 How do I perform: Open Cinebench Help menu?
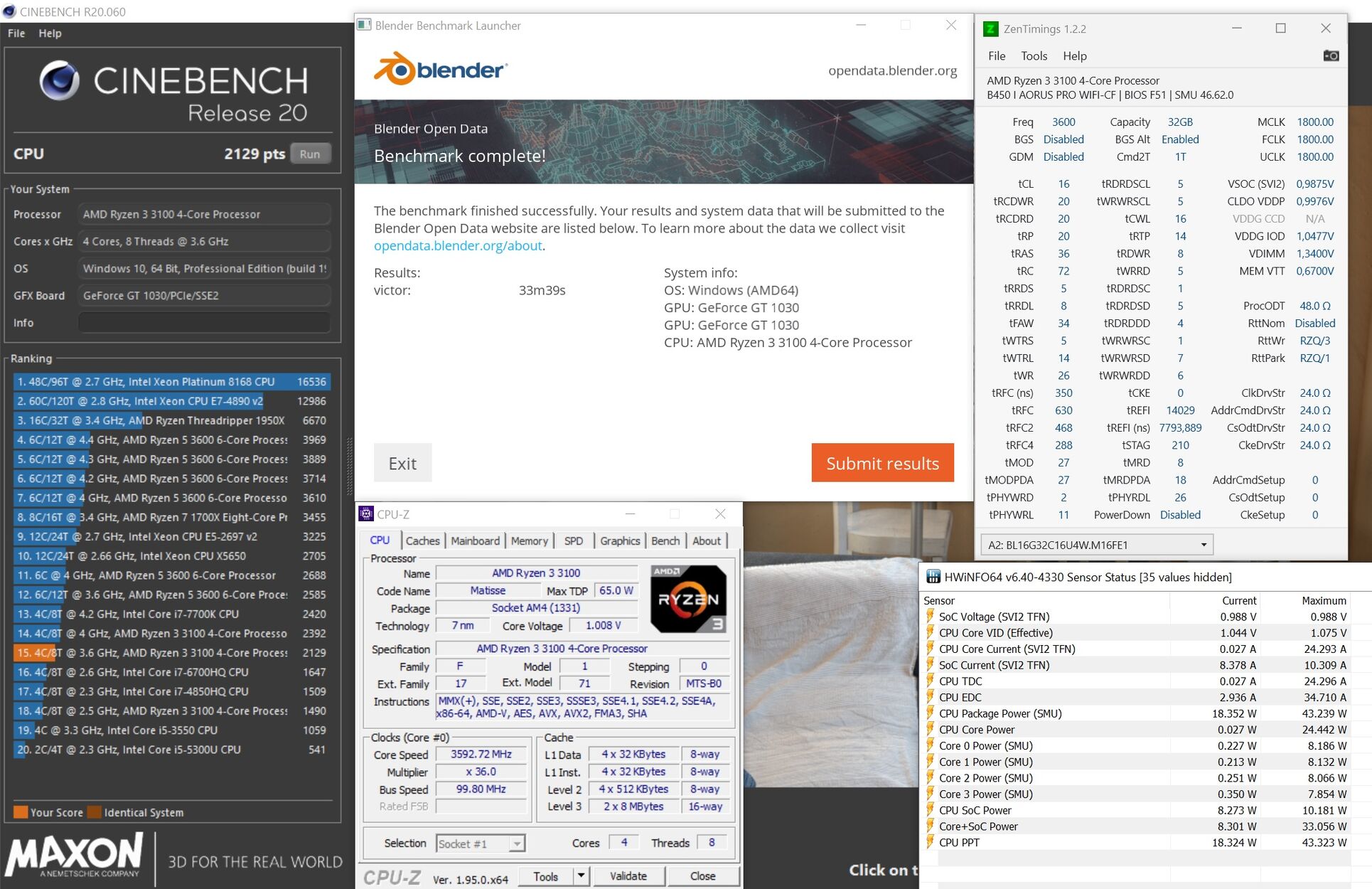[x=50, y=33]
